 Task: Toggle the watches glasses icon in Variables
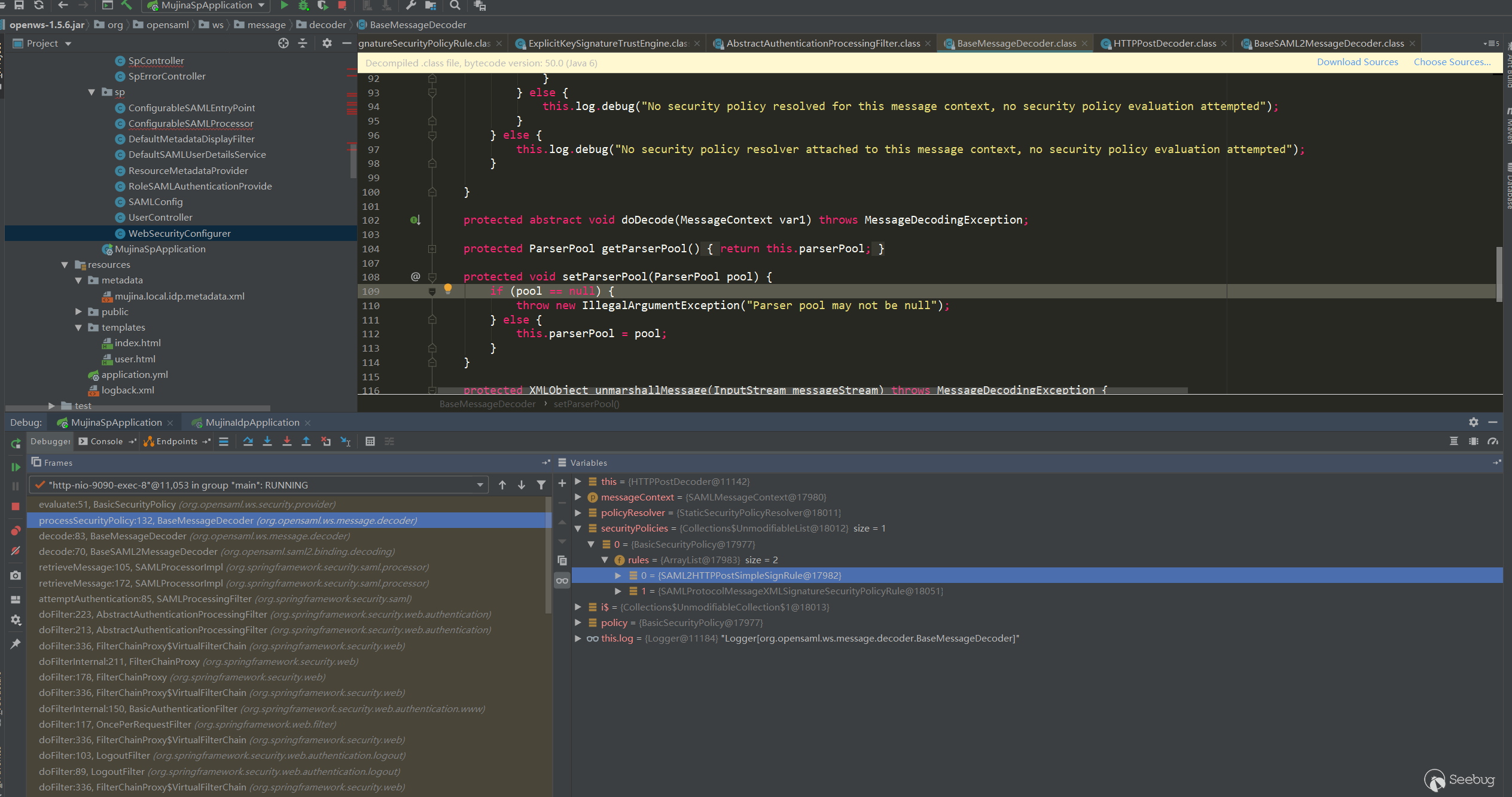coord(562,581)
